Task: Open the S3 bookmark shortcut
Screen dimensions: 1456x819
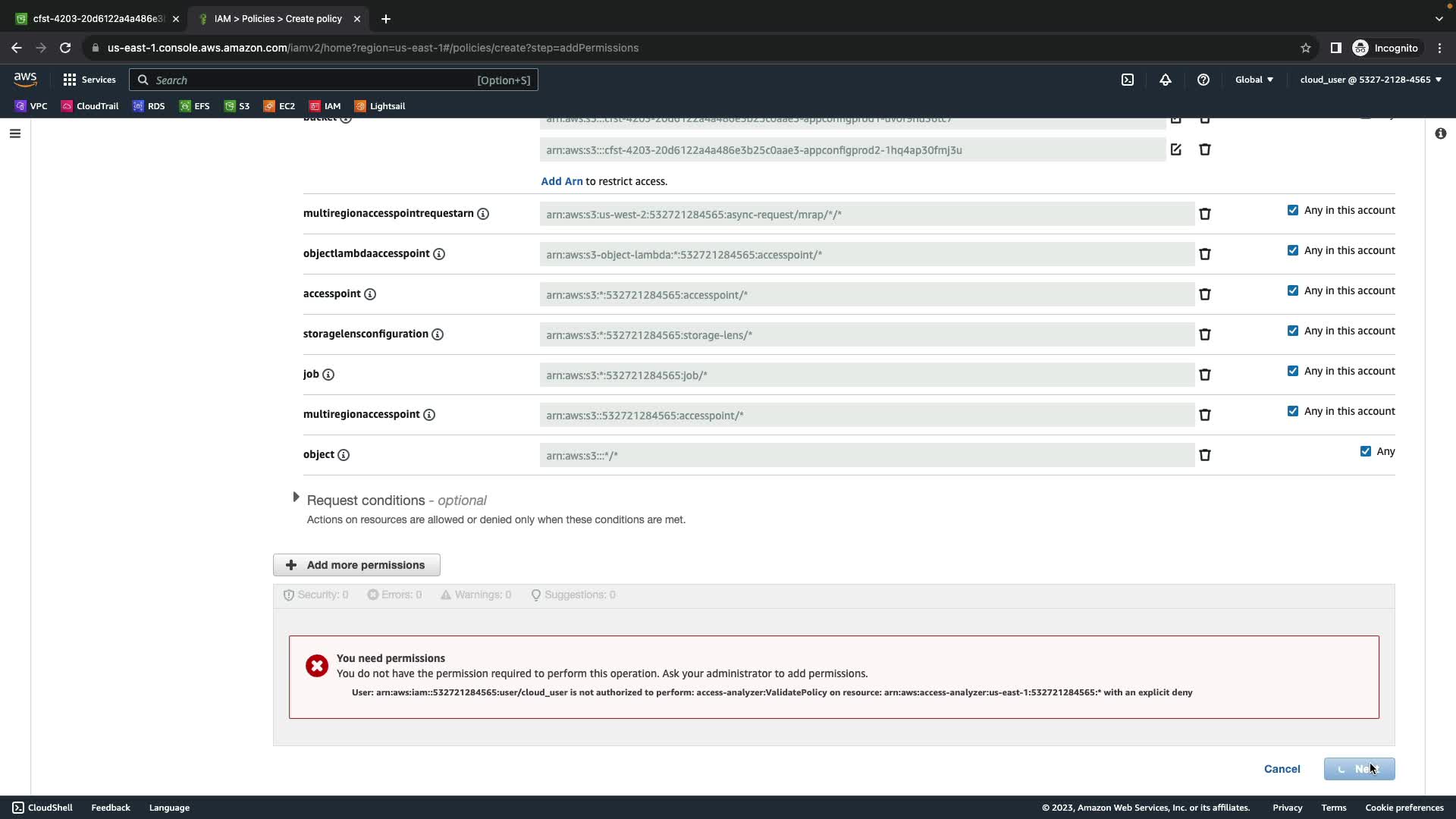Action: click(x=237, y=106)
